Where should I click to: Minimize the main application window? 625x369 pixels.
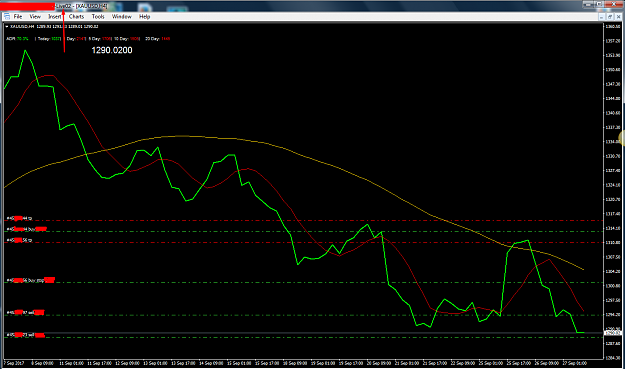coord(588,4)
